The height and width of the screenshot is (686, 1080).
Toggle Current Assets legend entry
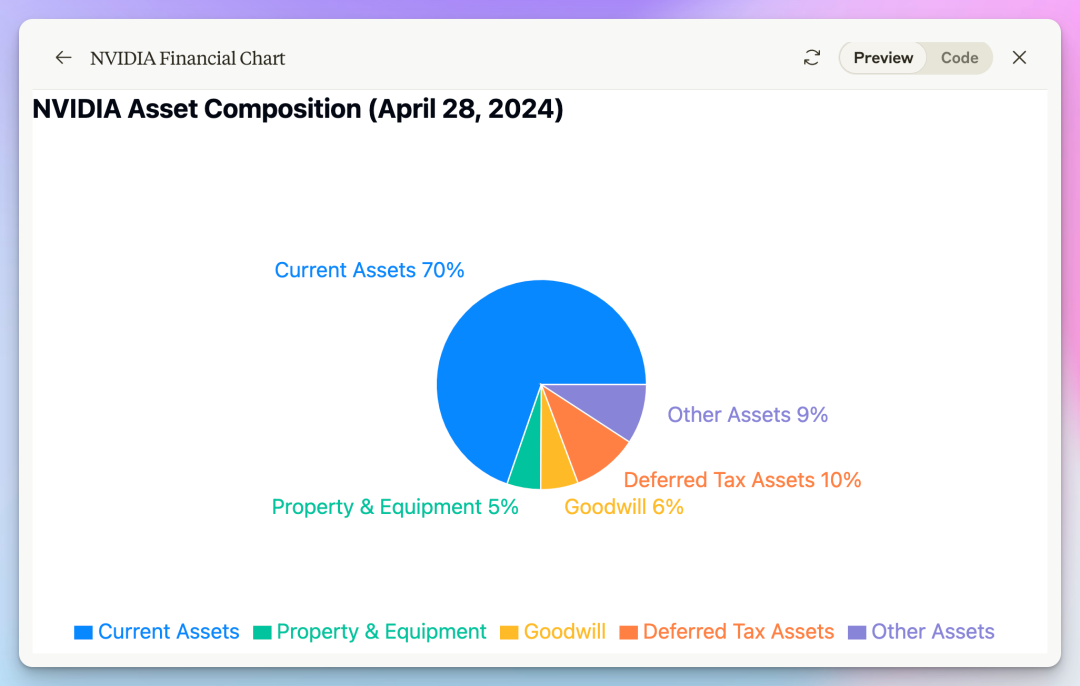click(x=168, y=632)
